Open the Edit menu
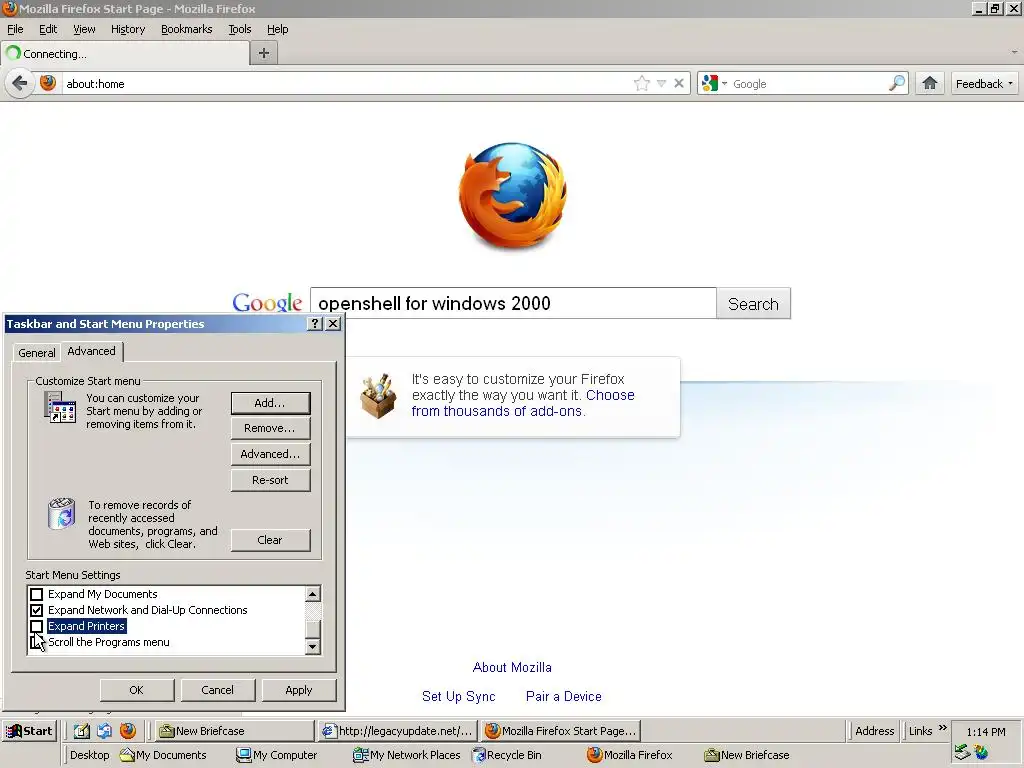1024x768 pixels. 48,29
